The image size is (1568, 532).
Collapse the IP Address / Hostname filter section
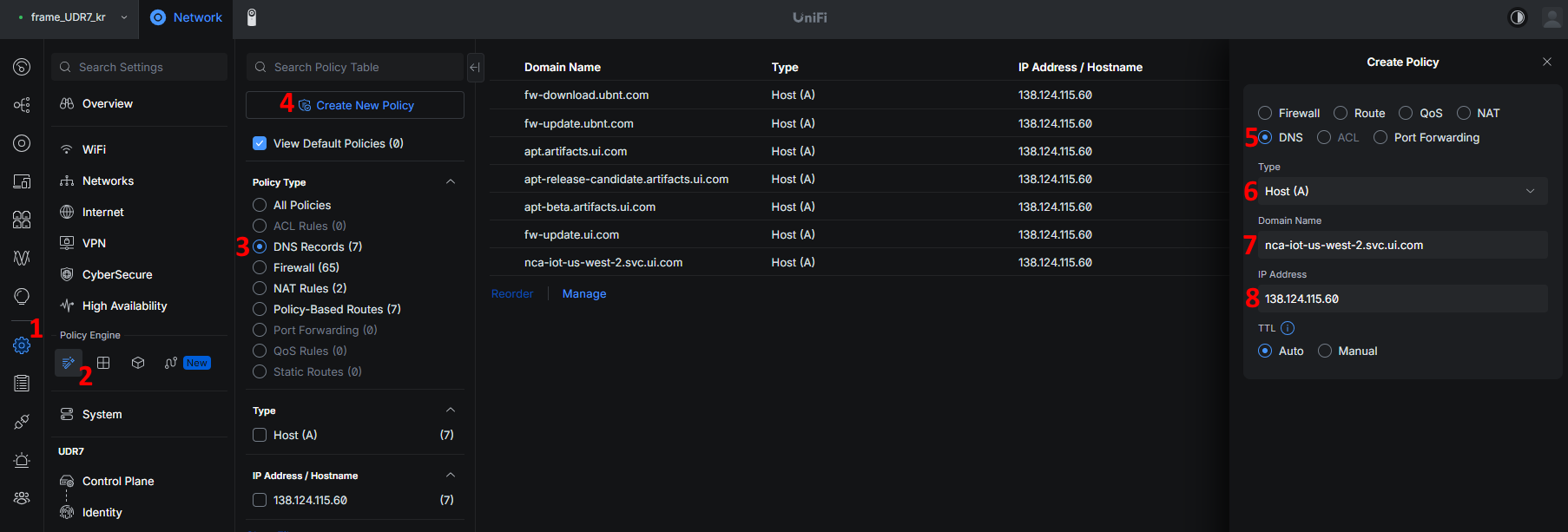(x=450, y=475)
